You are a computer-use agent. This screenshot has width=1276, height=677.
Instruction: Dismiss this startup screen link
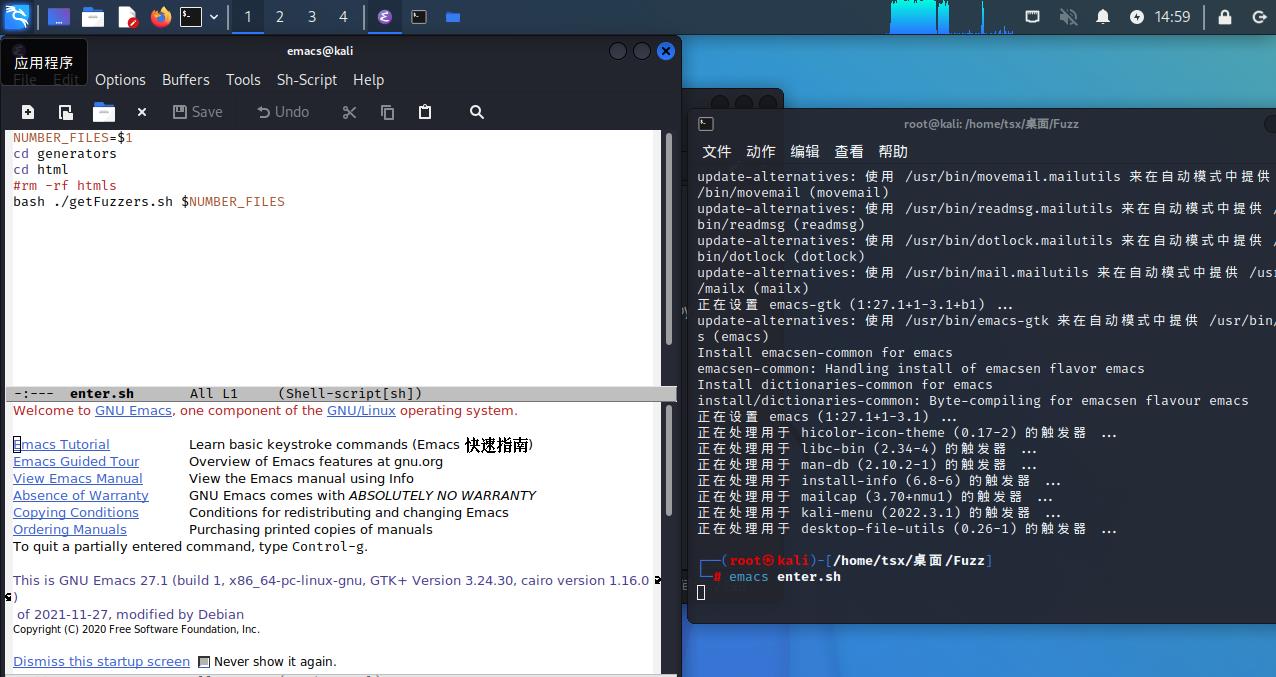[101, 661]
